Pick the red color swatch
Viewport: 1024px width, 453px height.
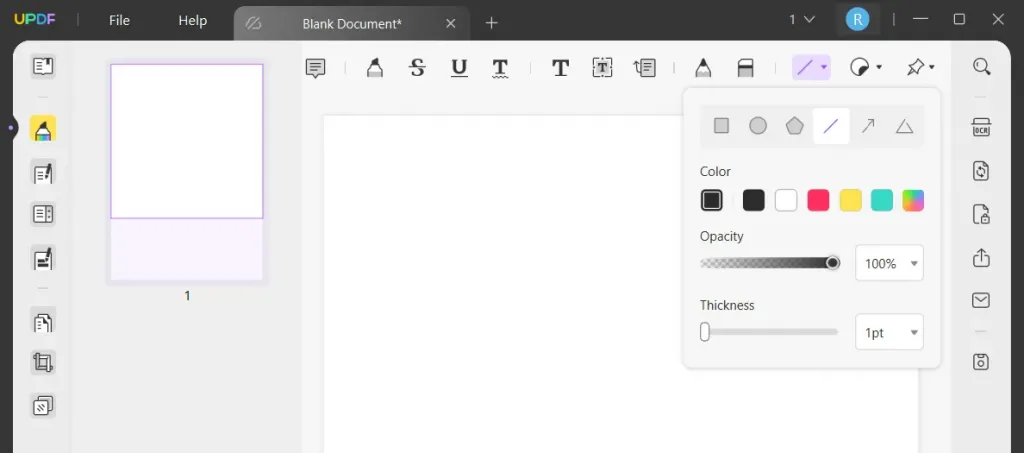click(x=818, y=200)
